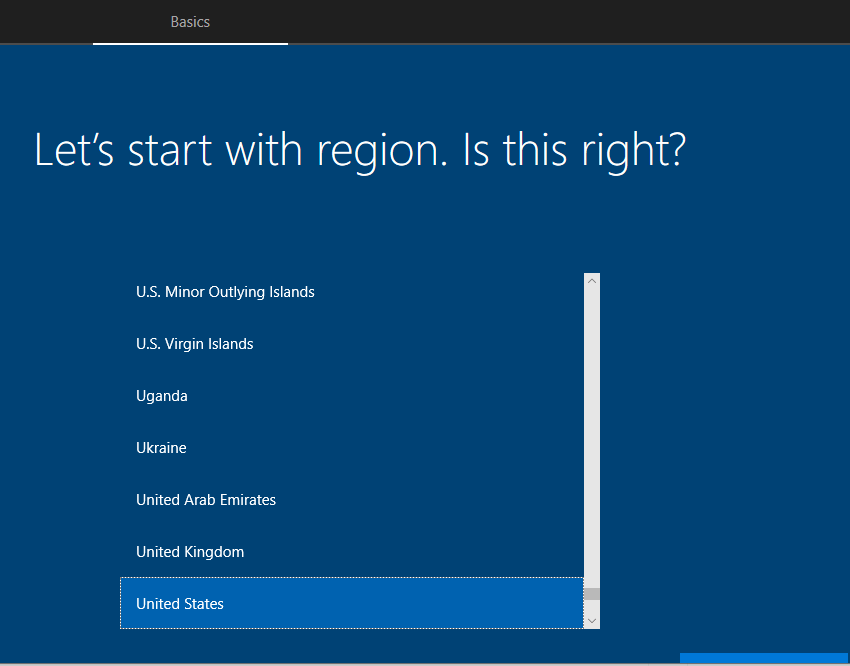Open the Basics tab

pyautogui.click(x=190, y=22)
